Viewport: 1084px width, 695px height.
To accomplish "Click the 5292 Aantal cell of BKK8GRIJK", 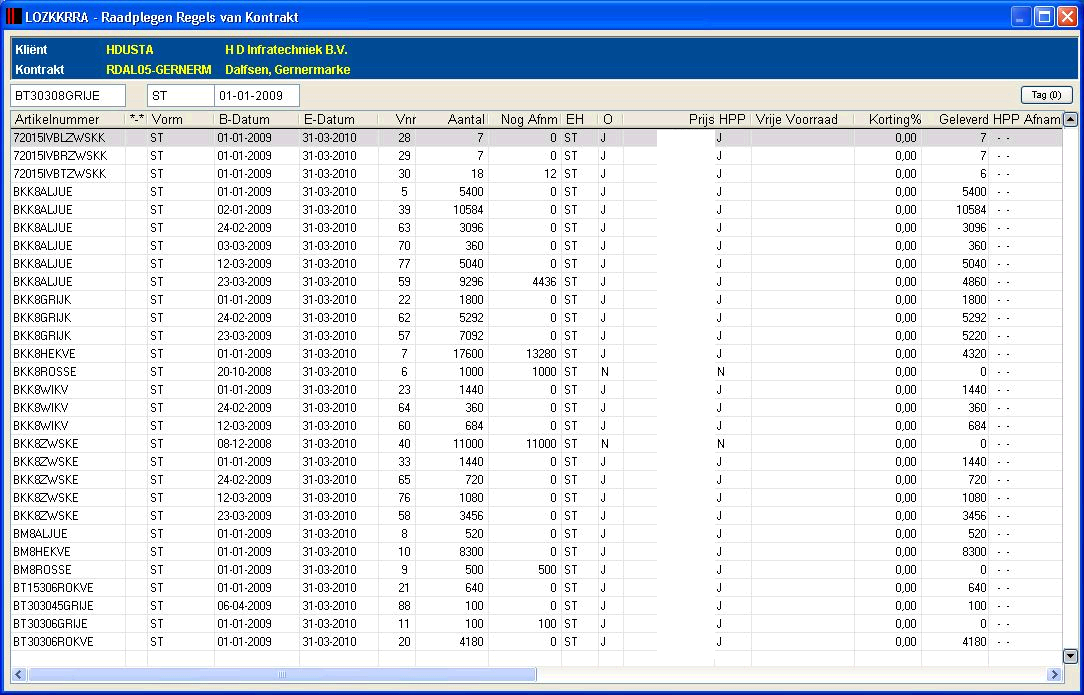I will [452, 317].
